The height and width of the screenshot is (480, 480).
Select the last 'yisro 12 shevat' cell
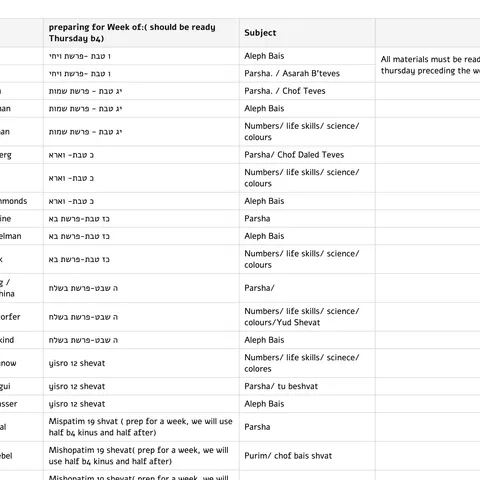pos(141,404)
